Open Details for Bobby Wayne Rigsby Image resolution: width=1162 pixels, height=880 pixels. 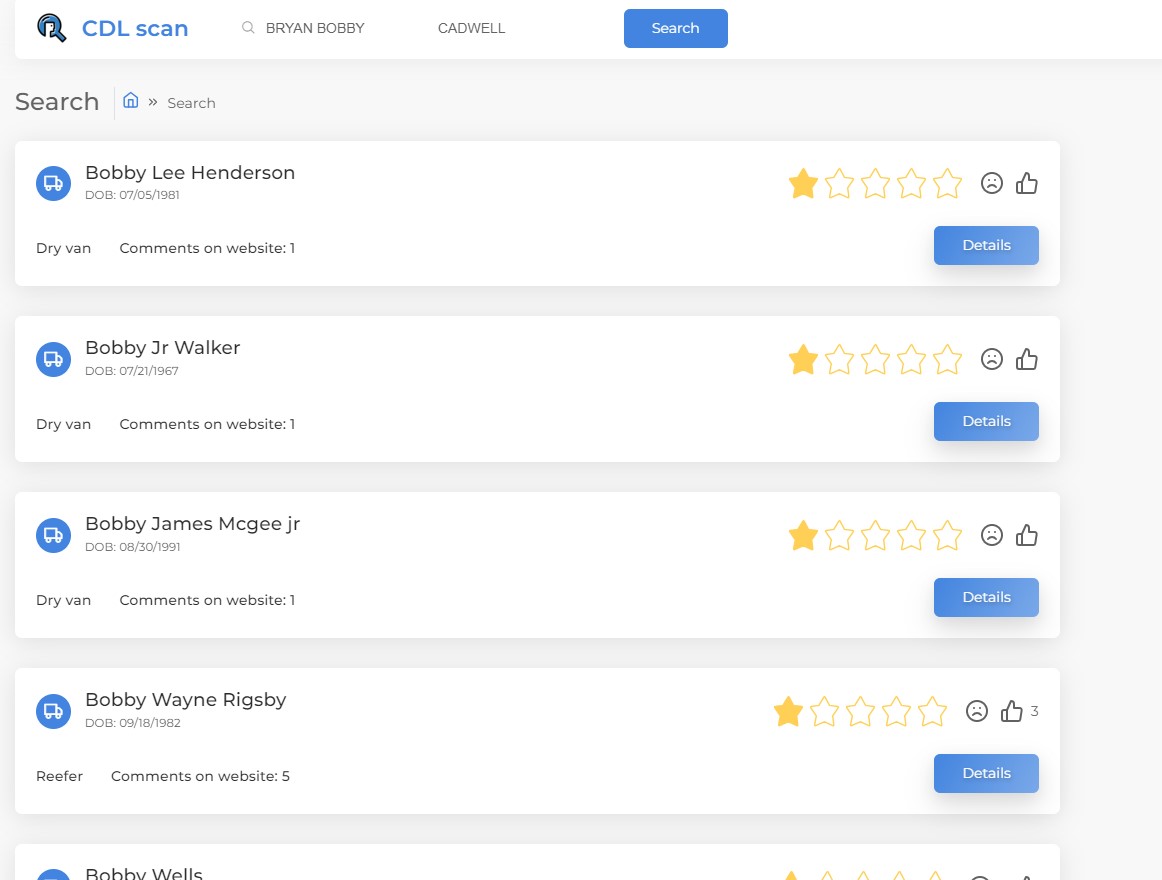986,773
